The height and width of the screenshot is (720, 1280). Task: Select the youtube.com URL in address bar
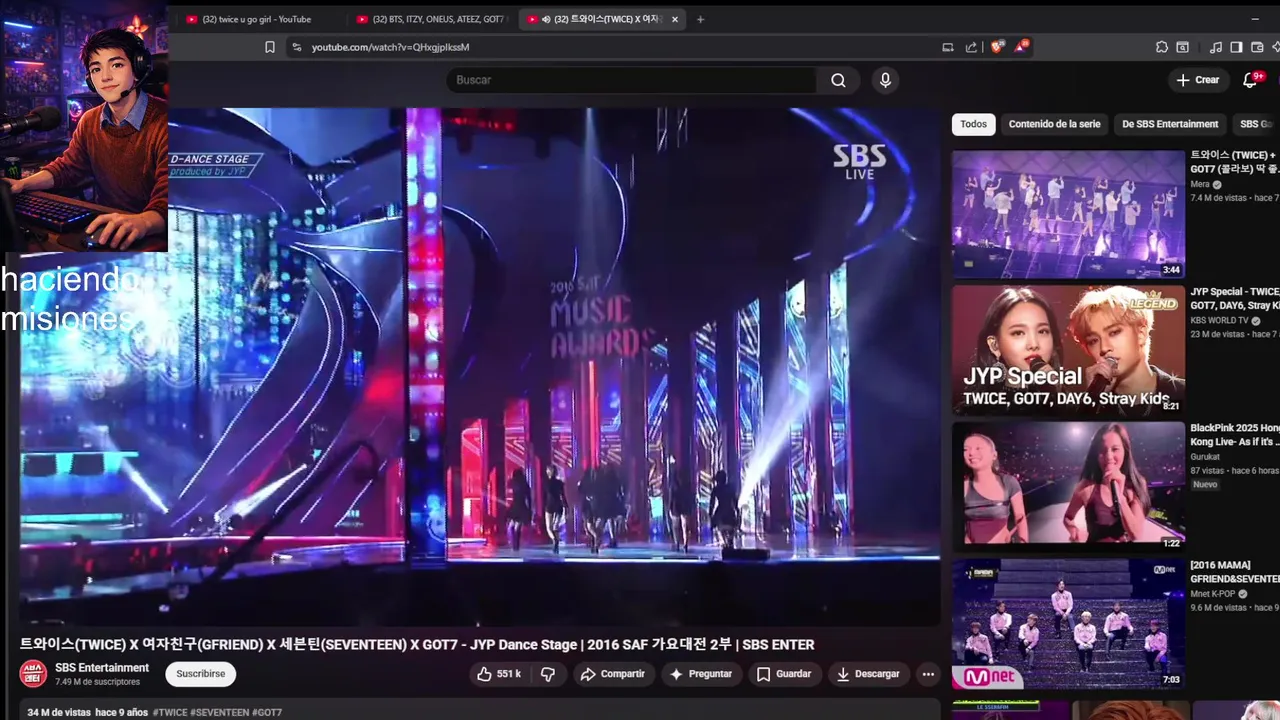390,47
